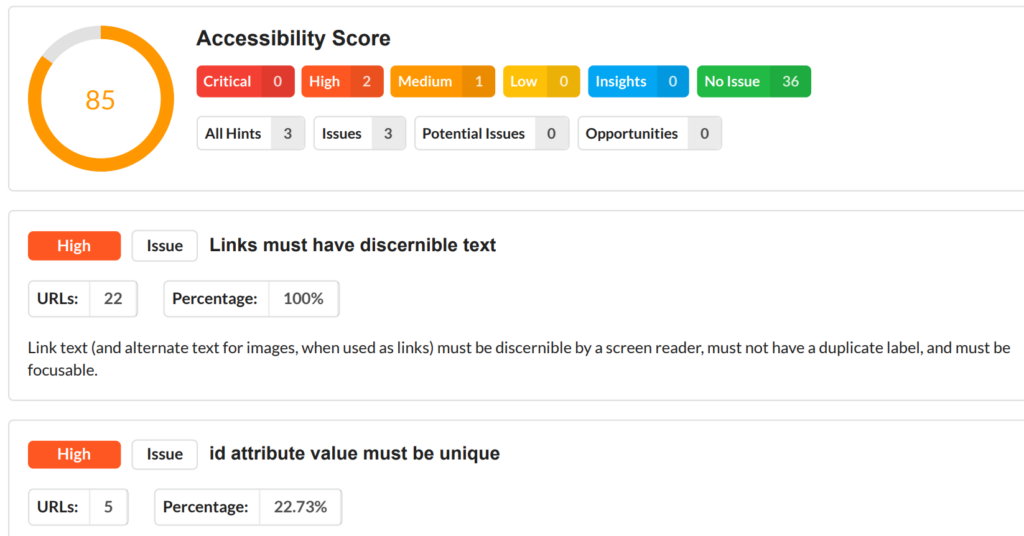
Task: Click High label on discernible text hint
Action: click(74, 245)
